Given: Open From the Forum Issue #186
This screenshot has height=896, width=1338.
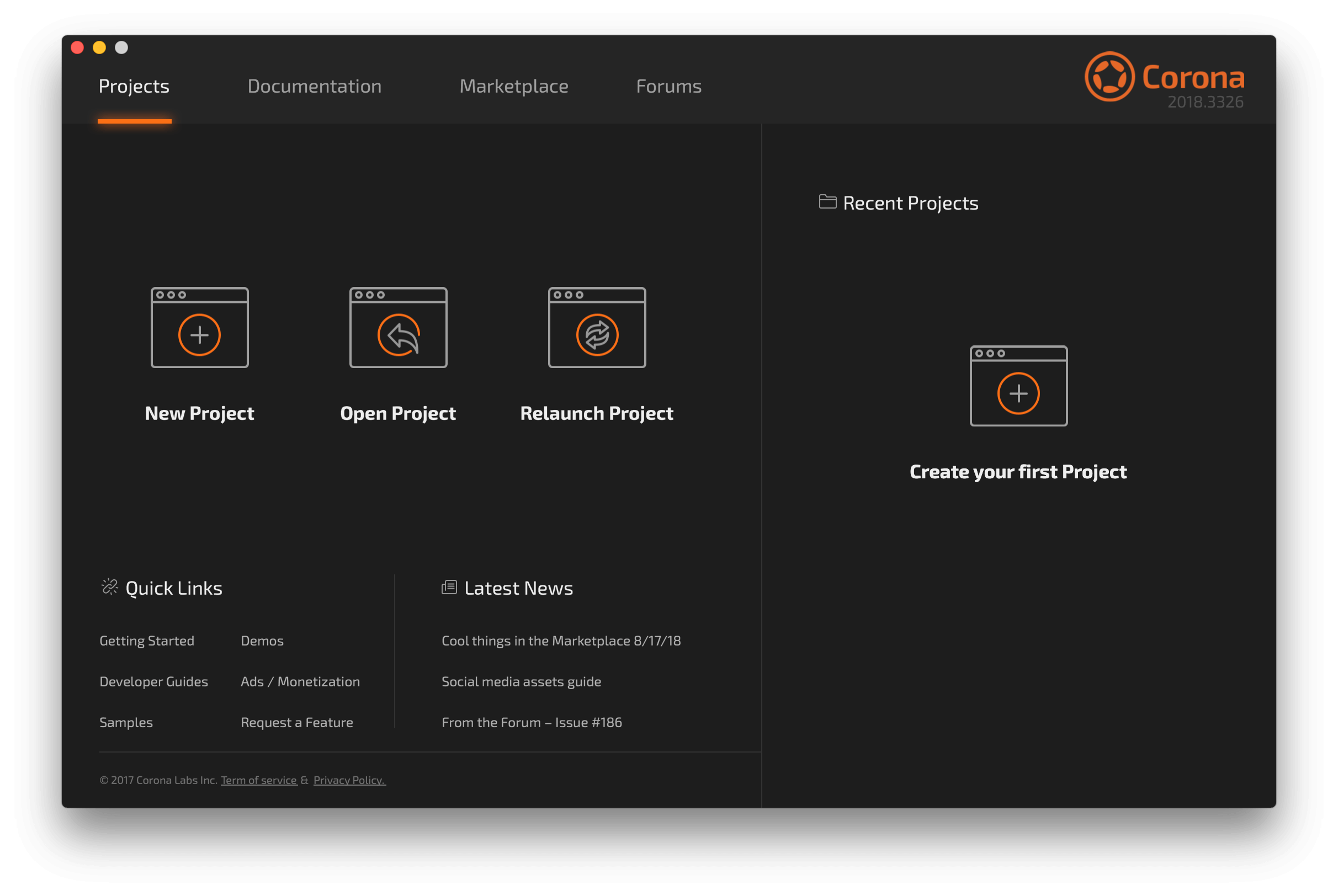Looking at the screenshot, I should pyautogui.click(x=532, y=723).
